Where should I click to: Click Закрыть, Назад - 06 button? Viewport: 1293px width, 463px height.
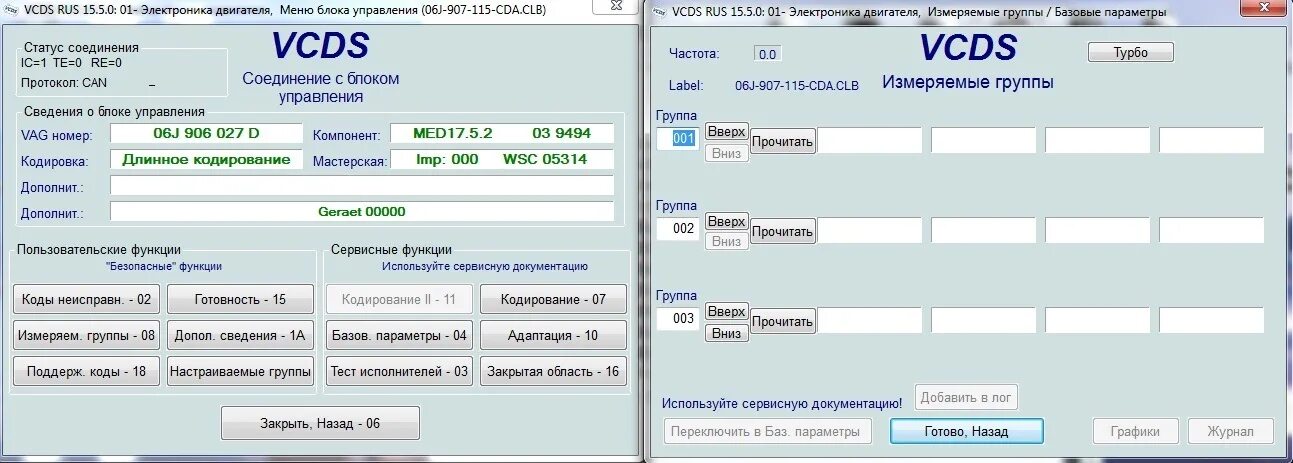coord(320,423)
